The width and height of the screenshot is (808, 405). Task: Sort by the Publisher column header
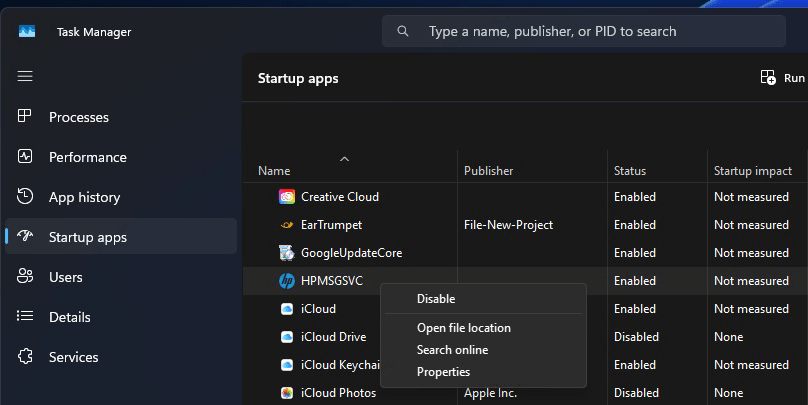click(489, 171)
